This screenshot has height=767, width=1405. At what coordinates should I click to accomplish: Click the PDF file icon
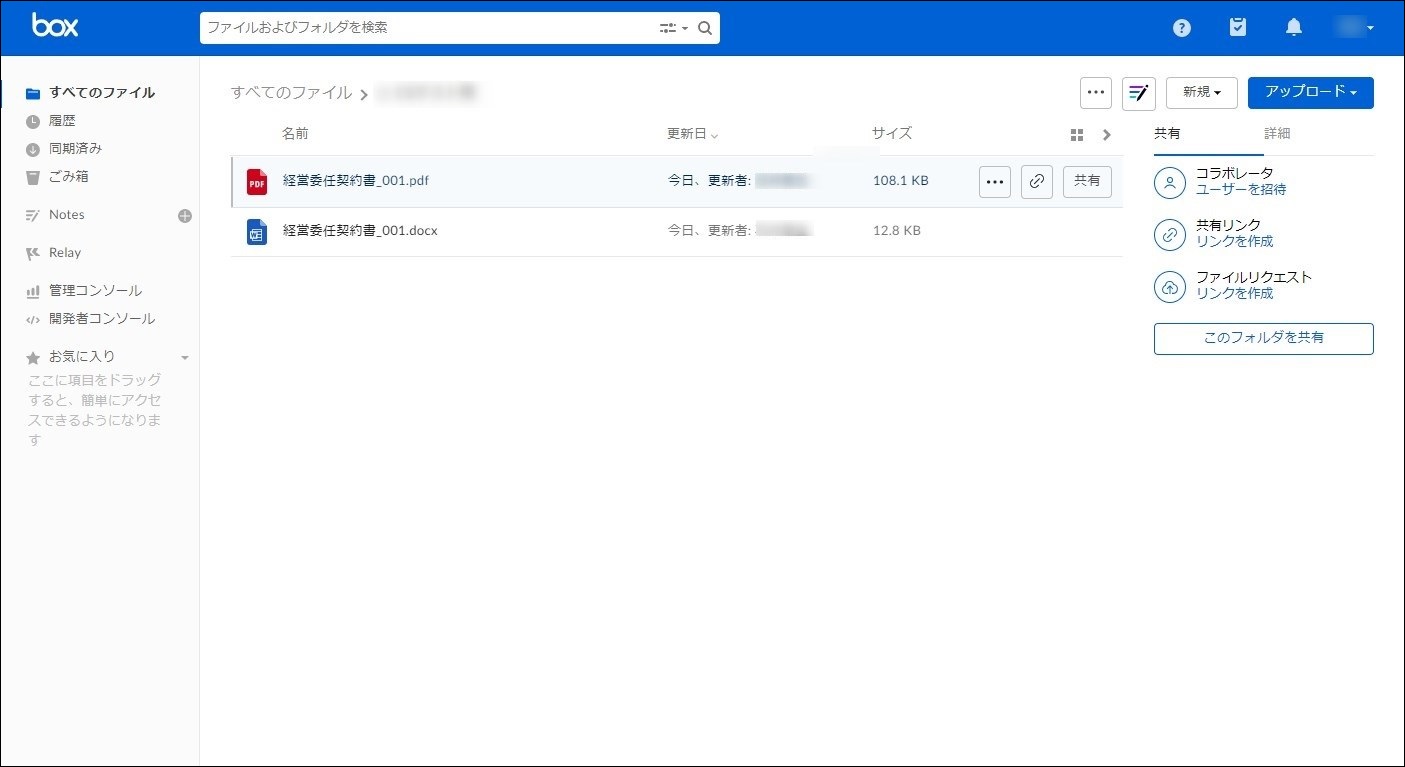[257, 182]
